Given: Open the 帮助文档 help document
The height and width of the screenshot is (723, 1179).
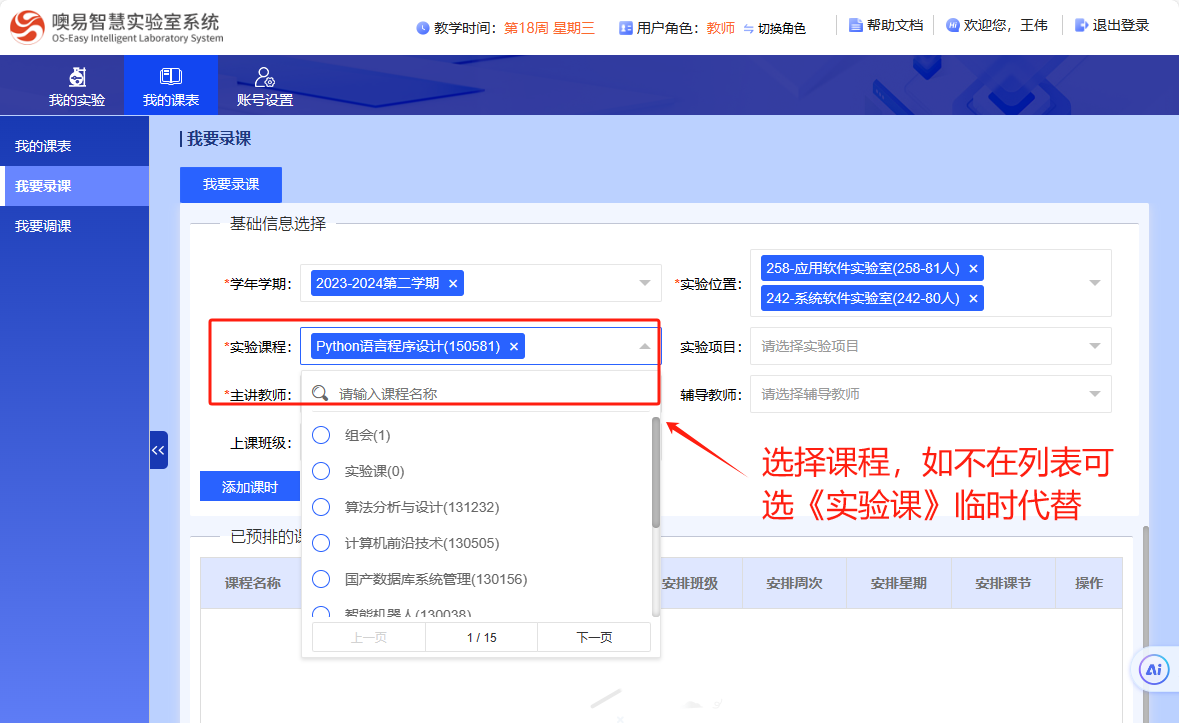Looking at the screenshot, I should click(x=885, y=25).
